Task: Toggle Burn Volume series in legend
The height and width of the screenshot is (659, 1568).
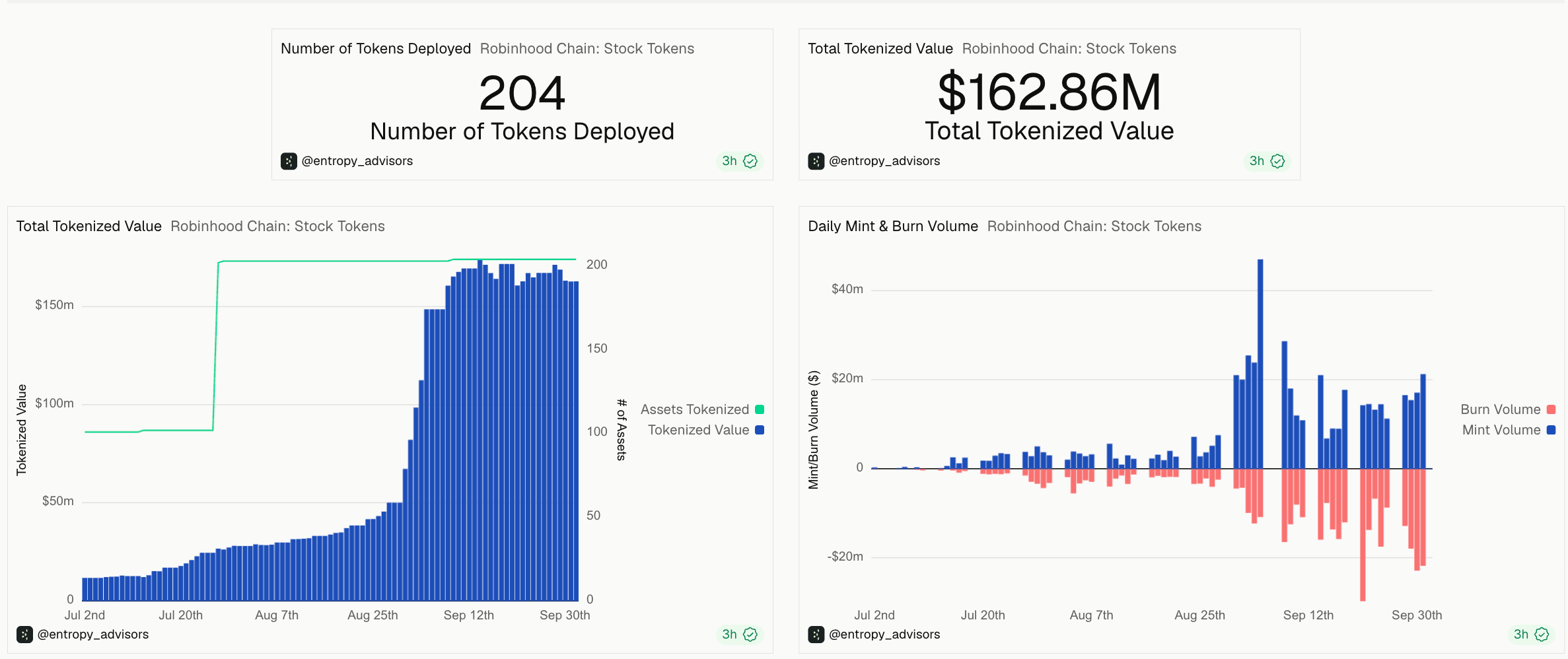Action: click(x=1508, y=409)
